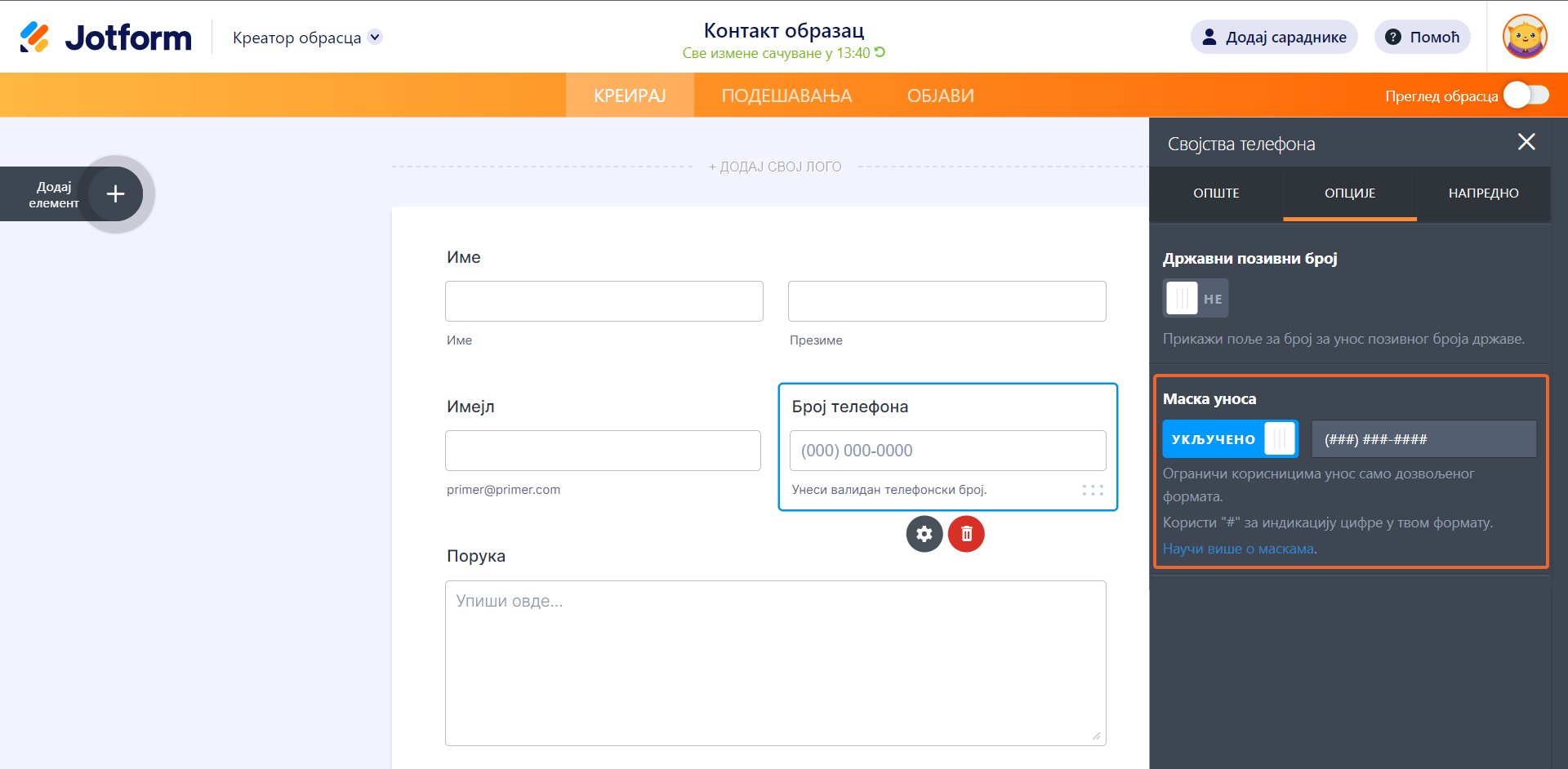Image resolution: width=1568 pixels, height=769 pixels.
Task: Click the Додај сараднике button
Action: [1274, 37]
